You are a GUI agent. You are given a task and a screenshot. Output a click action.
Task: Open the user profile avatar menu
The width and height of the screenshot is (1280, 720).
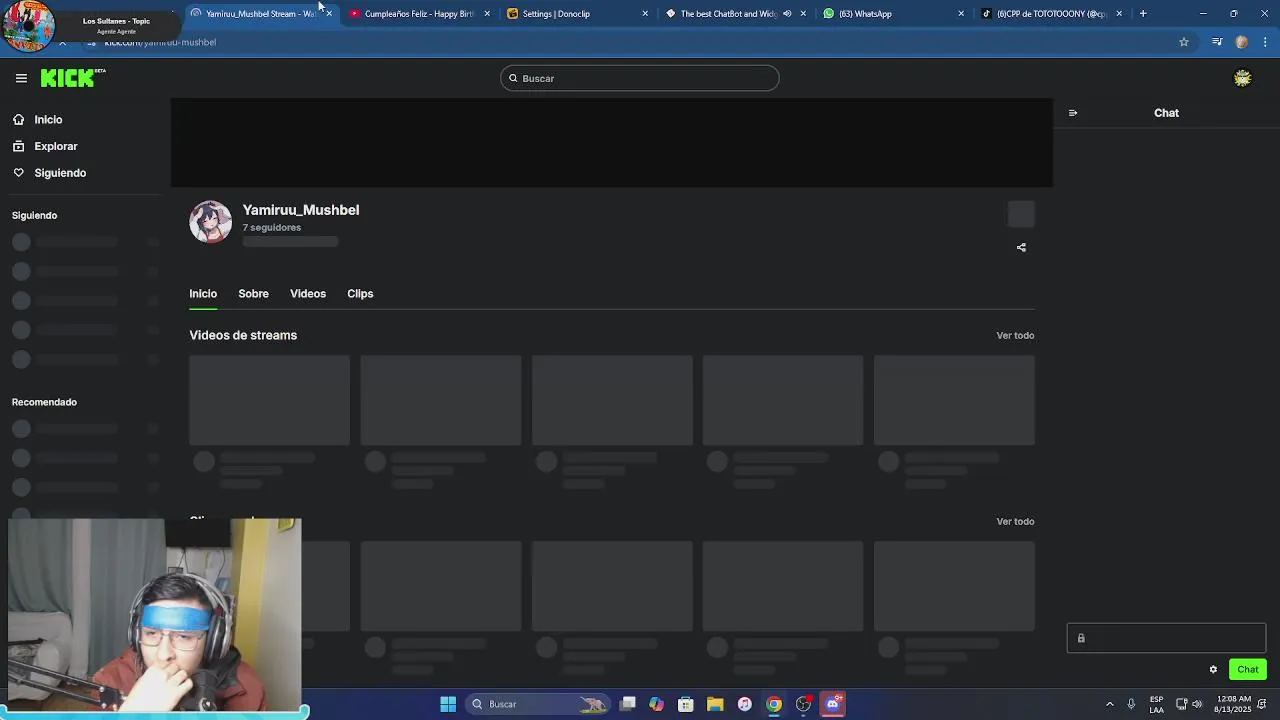coord(1242,78)
